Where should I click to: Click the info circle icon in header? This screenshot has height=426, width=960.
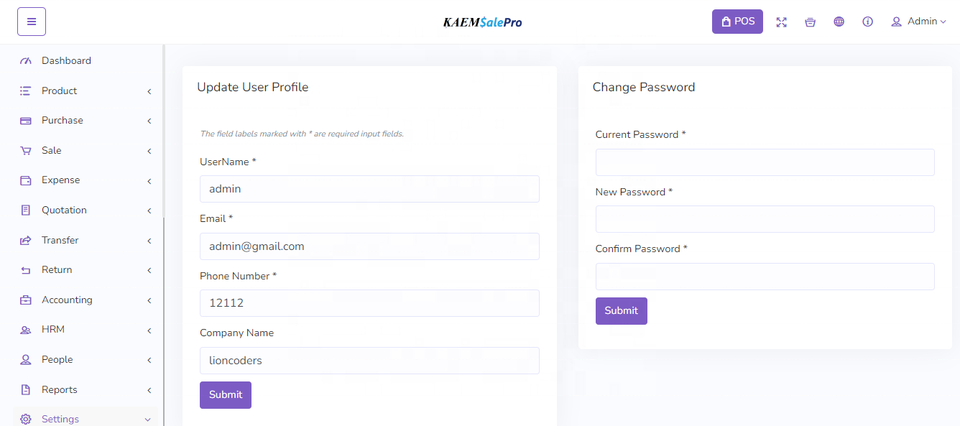tap(867, 22)
